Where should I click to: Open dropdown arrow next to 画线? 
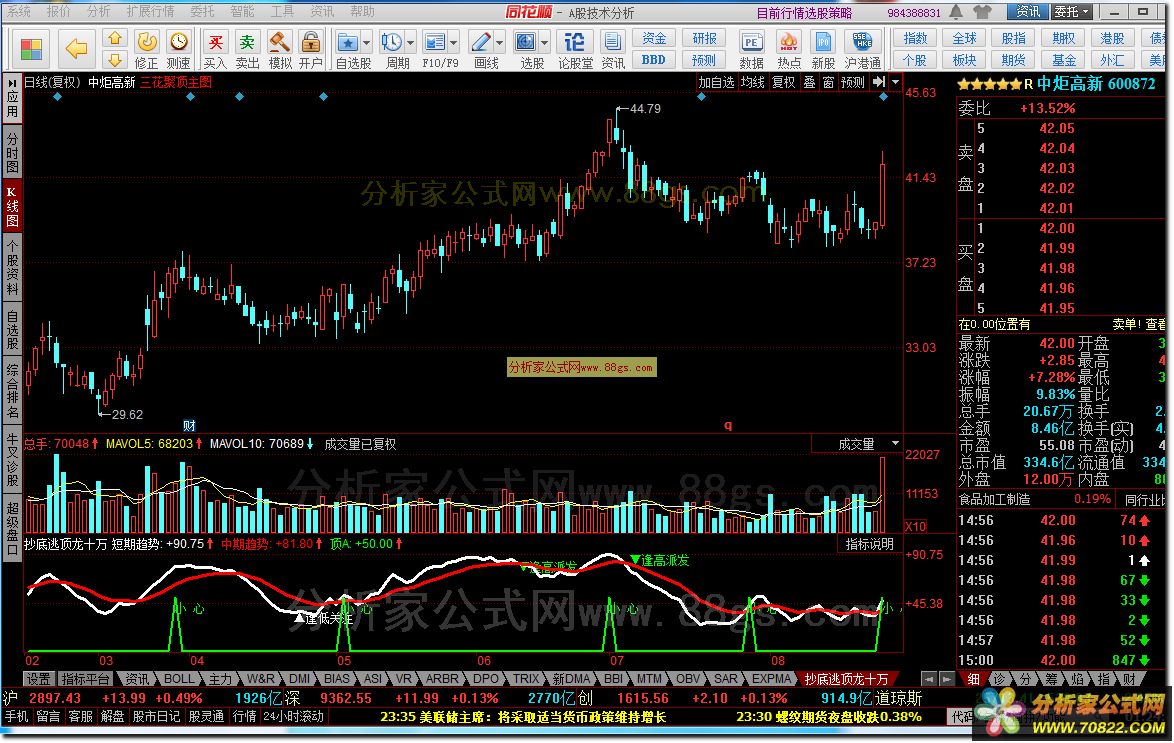(x=499, y=43)
